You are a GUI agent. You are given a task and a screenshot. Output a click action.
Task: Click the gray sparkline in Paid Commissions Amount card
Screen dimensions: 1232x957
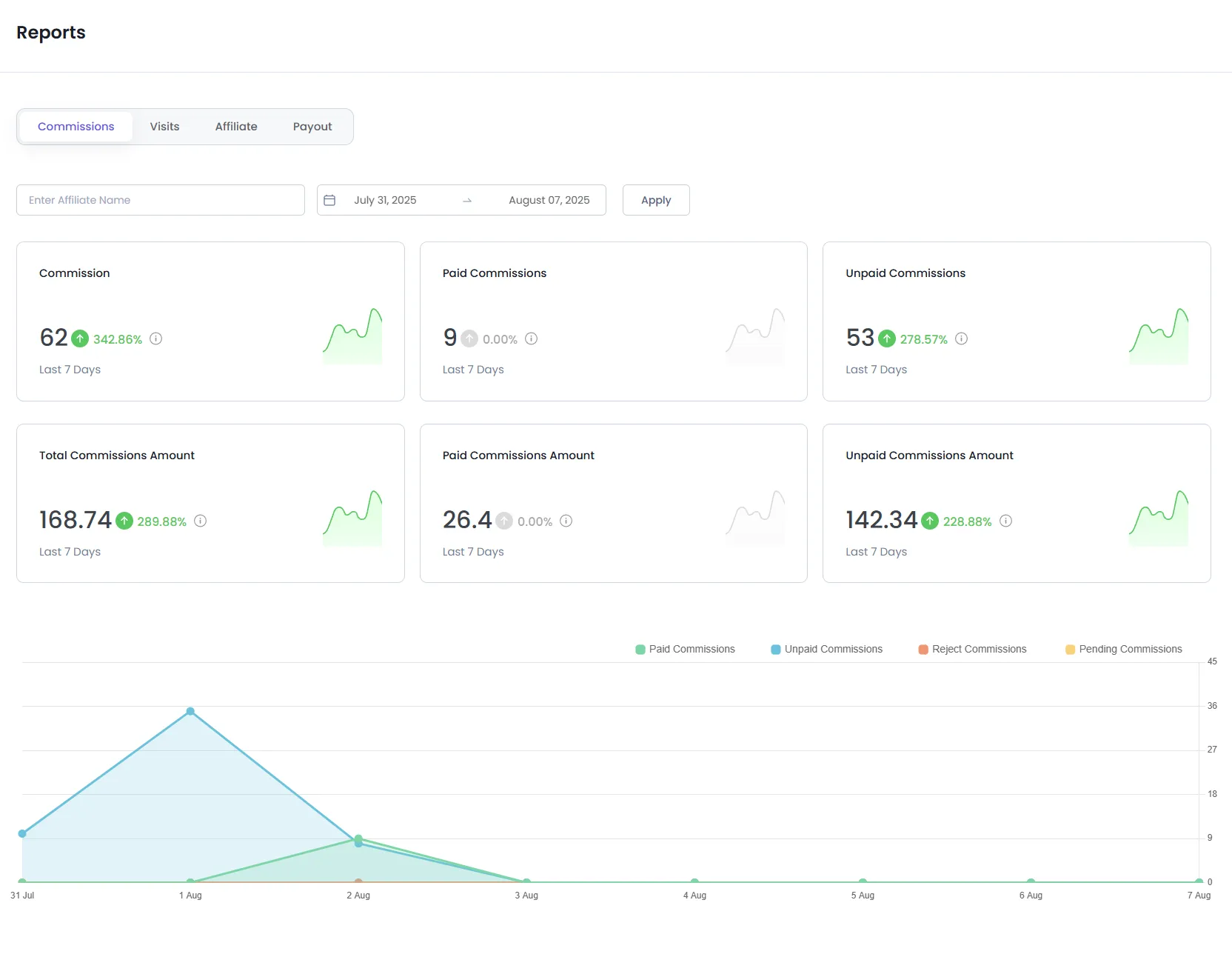755,518
